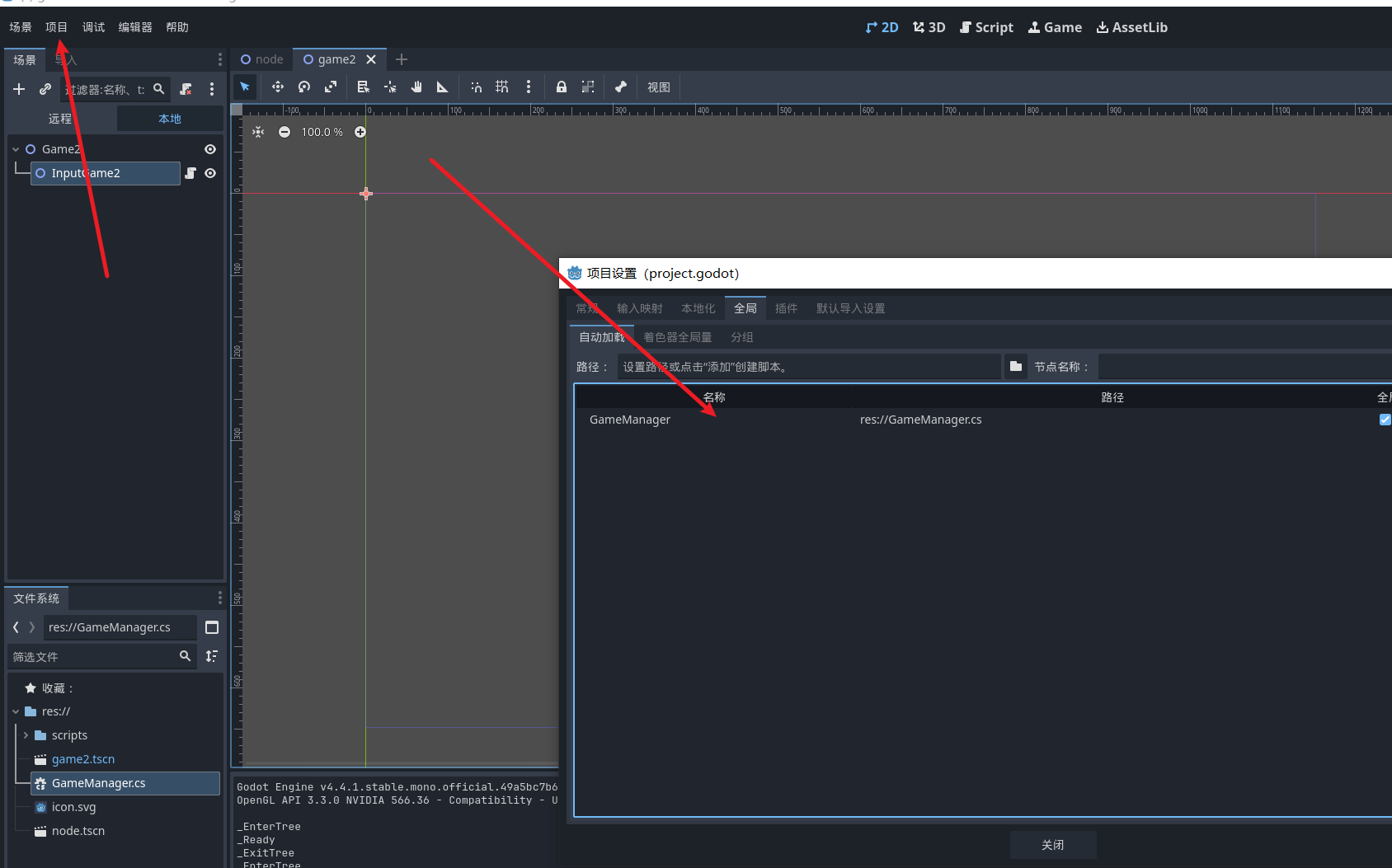Toggle grid snap in toolbar
The height and width of the screenshot is (868, 1392).
[502, 87]
